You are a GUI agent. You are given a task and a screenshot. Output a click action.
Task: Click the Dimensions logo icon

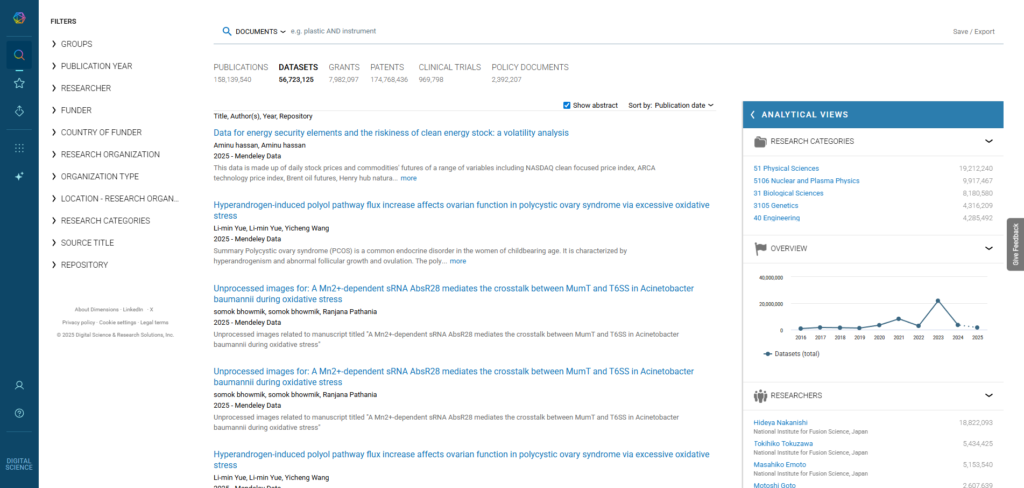[x=19, y=17]
